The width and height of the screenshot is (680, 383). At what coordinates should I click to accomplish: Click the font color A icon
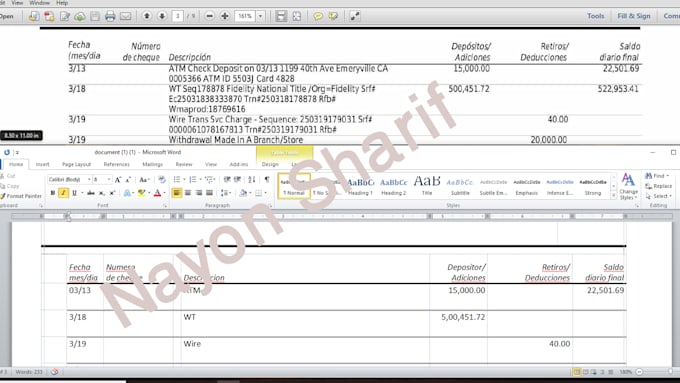click(157, 193)
